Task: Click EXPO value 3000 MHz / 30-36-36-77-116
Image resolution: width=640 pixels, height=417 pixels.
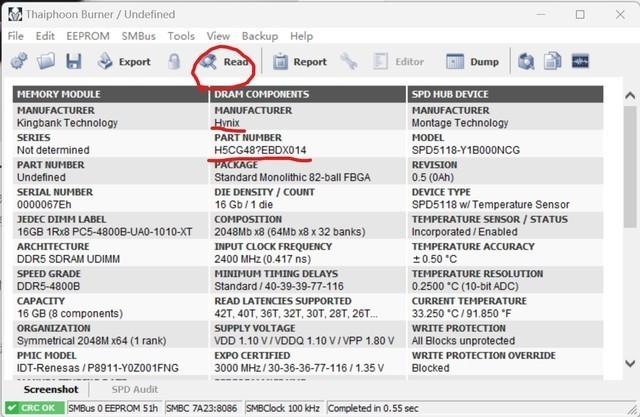Action: (x=299, y=368)
